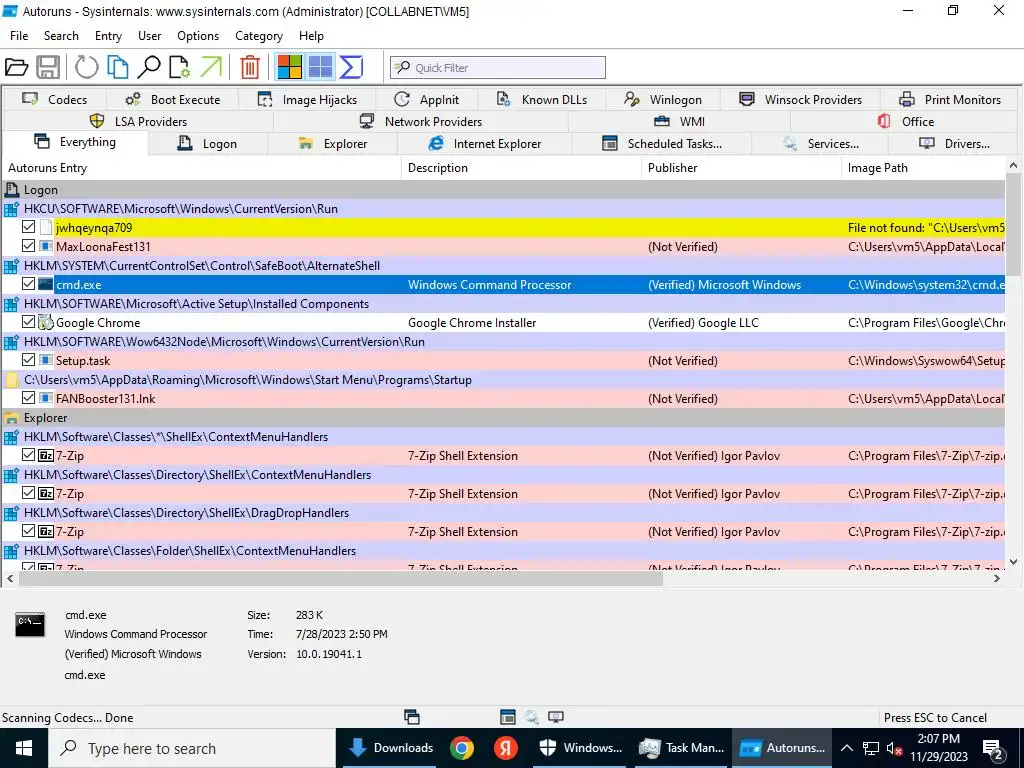Open the Search menu
The height and width of the screenshot is (768, 1024).
point(61,36)
